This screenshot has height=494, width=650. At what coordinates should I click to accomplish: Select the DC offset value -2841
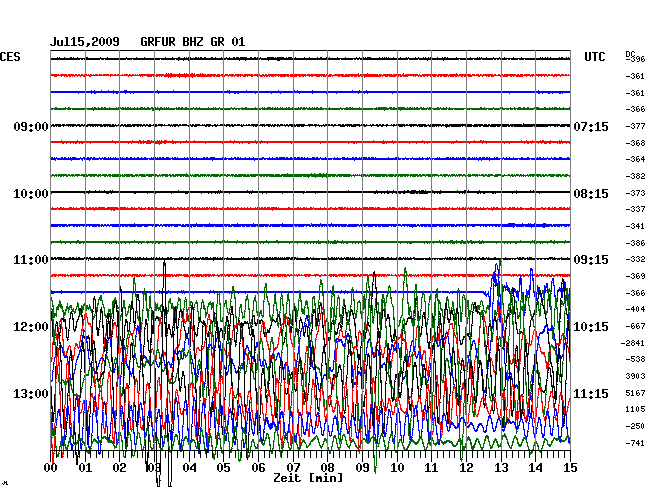pyautogui.click(x=633, y=343)
